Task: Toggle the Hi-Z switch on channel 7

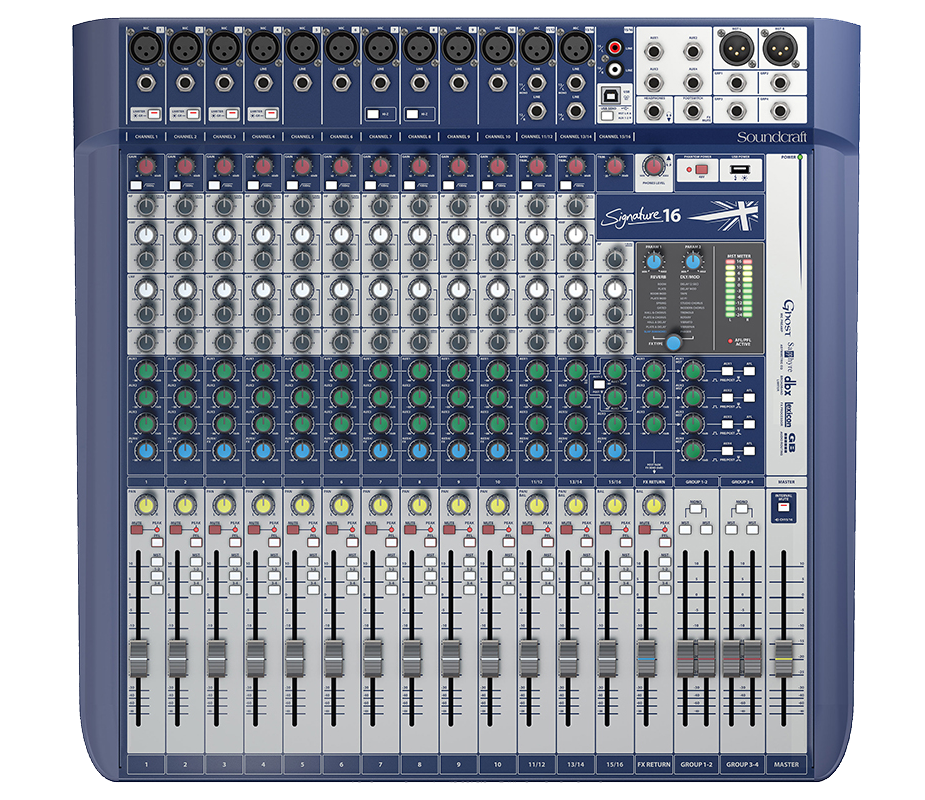Action: click(x=373, y=113)
